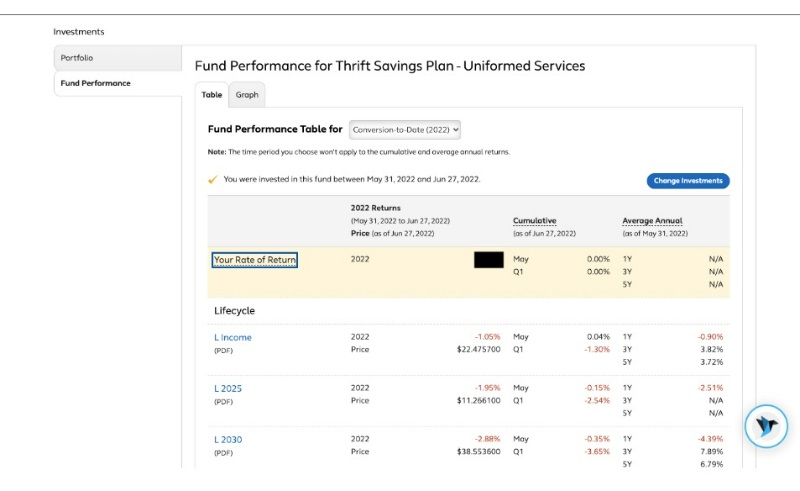Open the PDF link under L Income
Viewport: 800px width, 491px height.
pos(223,351)
